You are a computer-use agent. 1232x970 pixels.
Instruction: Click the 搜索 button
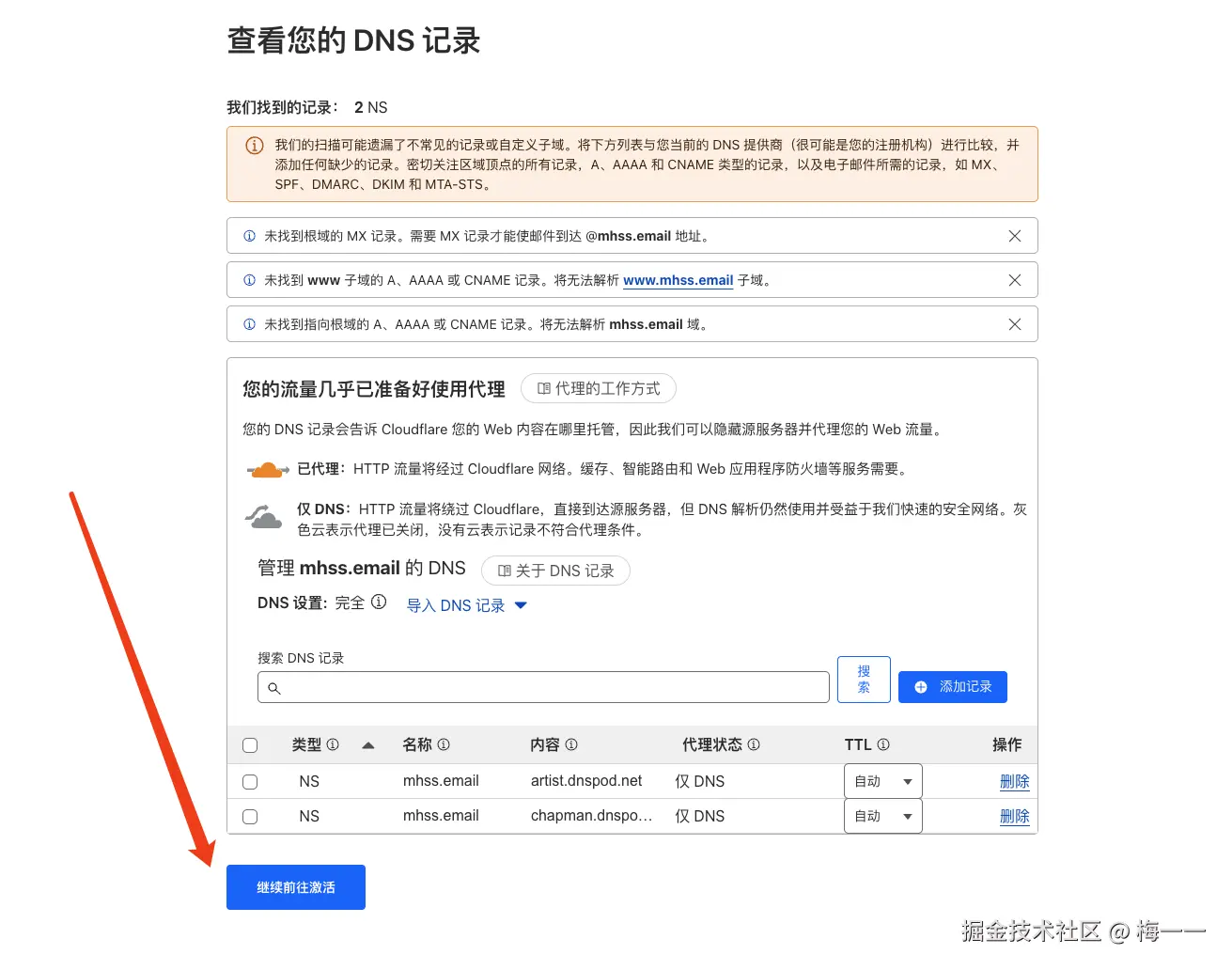[x=864, y=680]
